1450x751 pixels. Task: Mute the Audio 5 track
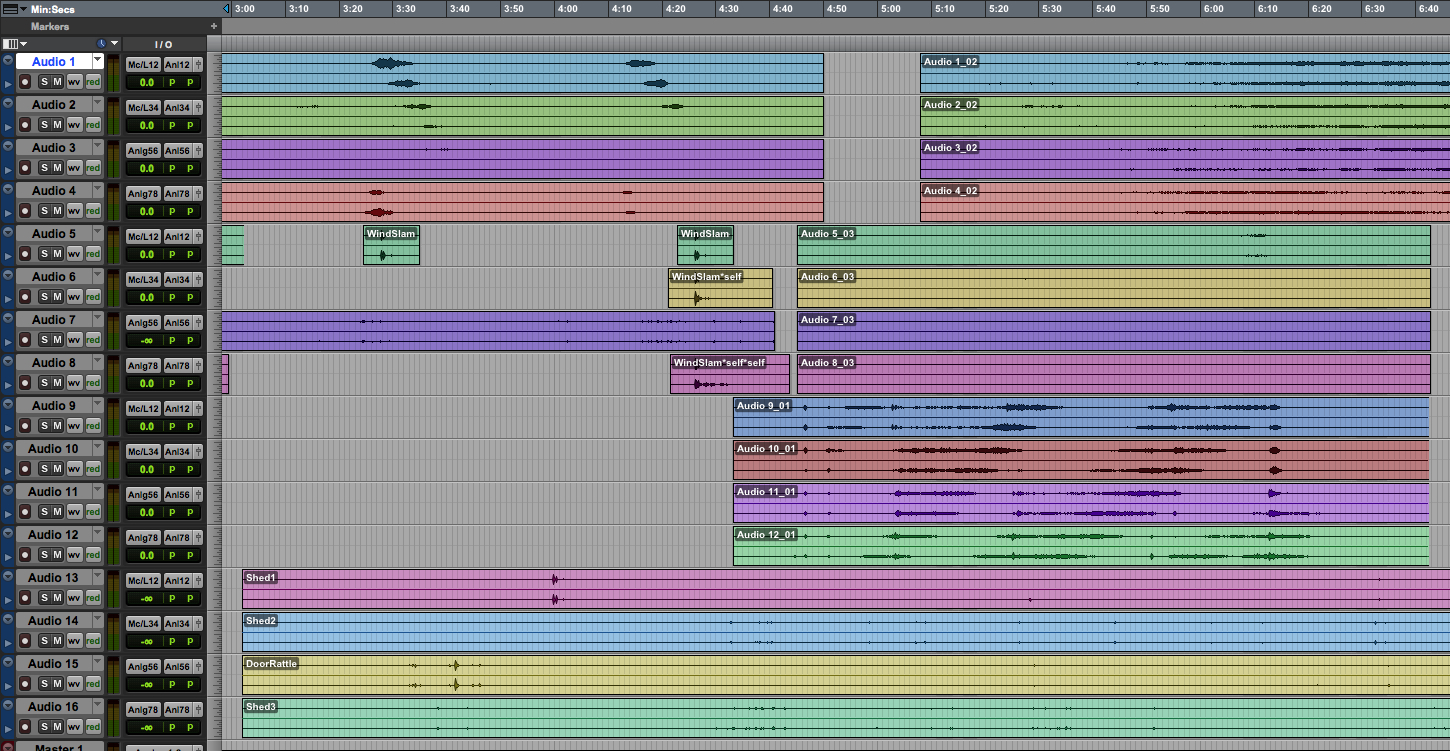(58, 254)
